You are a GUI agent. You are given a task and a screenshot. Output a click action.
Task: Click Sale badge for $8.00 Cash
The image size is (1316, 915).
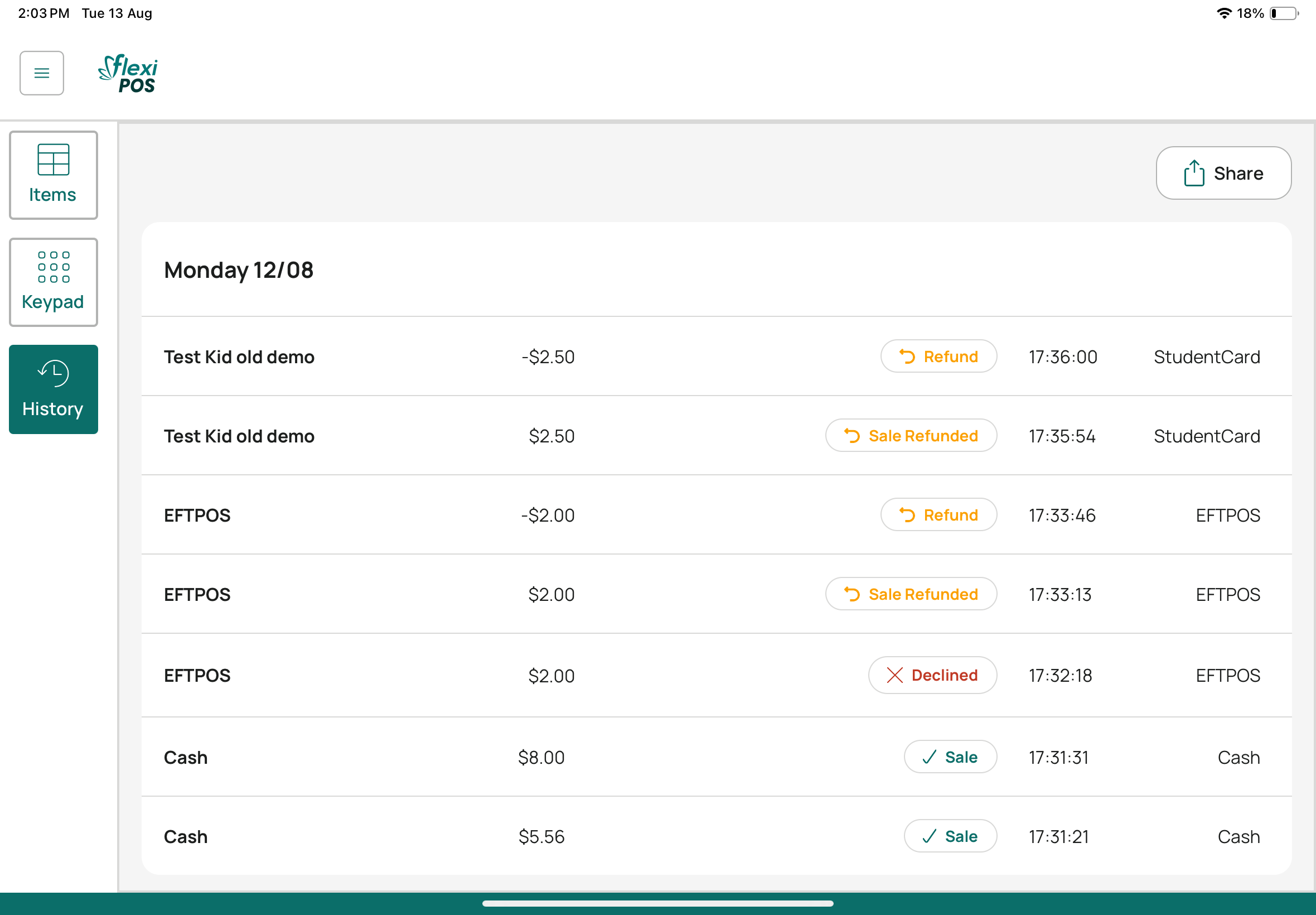(950, 757)
